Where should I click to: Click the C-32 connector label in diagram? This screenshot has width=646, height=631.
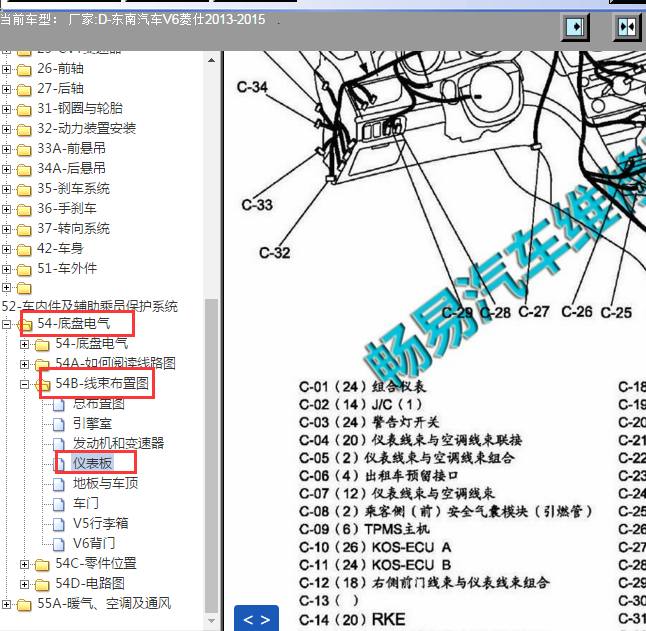(x=274, y=252)
